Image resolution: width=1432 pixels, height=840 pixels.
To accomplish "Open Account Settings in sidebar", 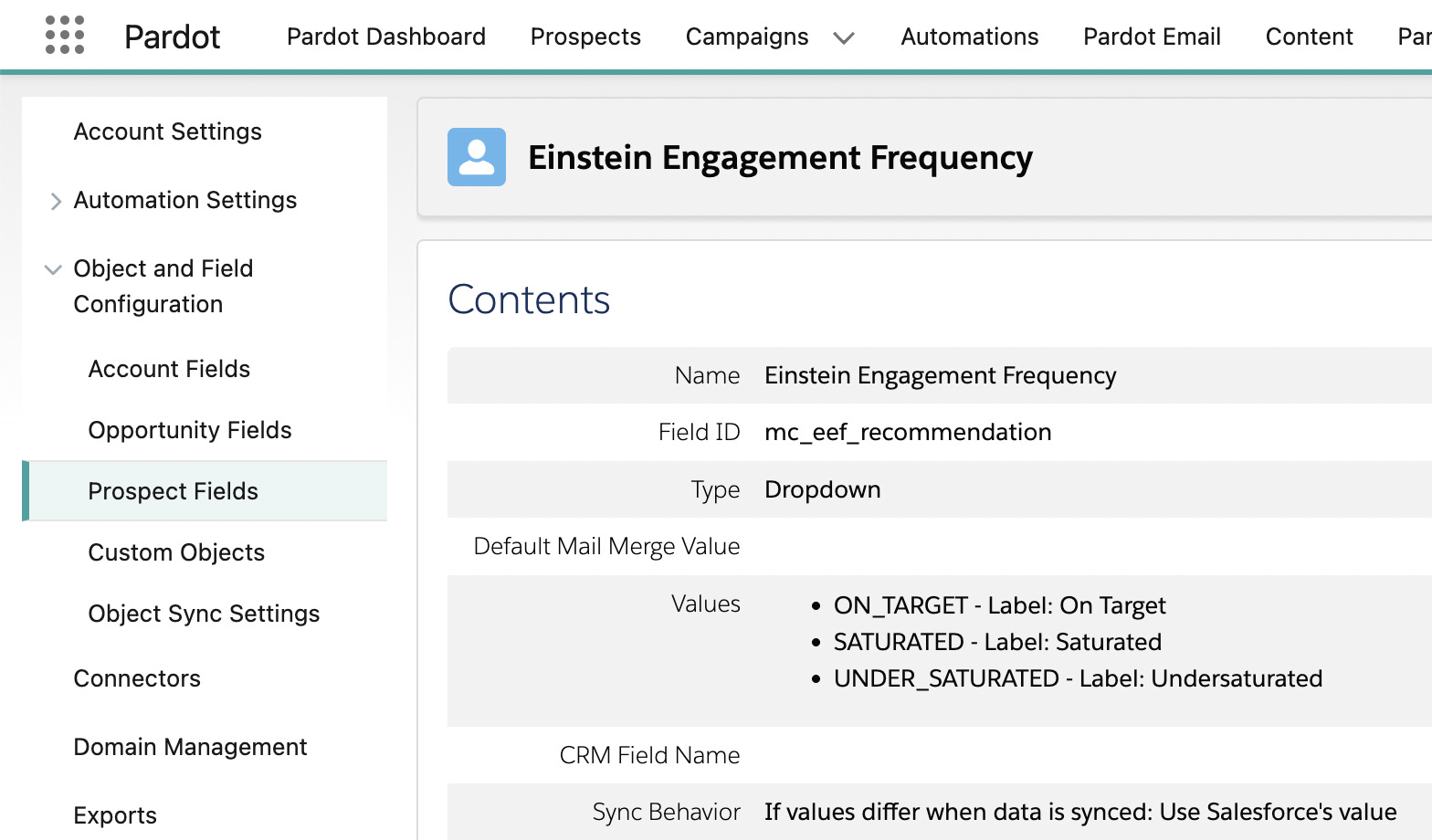I will click(x=168, y=131).
